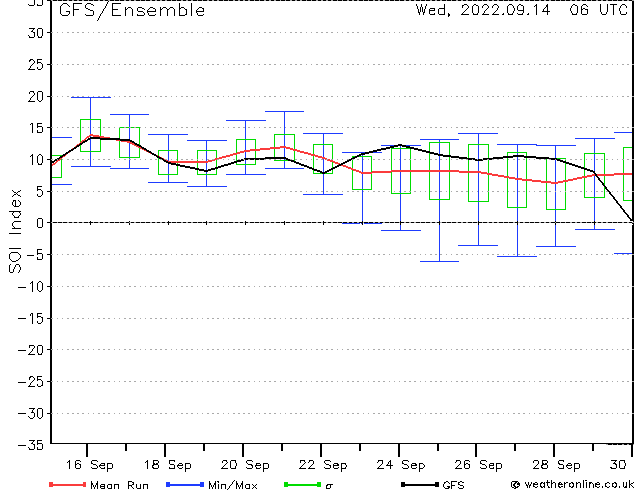Click the y-axis value '25'
Viewport: 634px width, 490px height.
coord(35,64)
